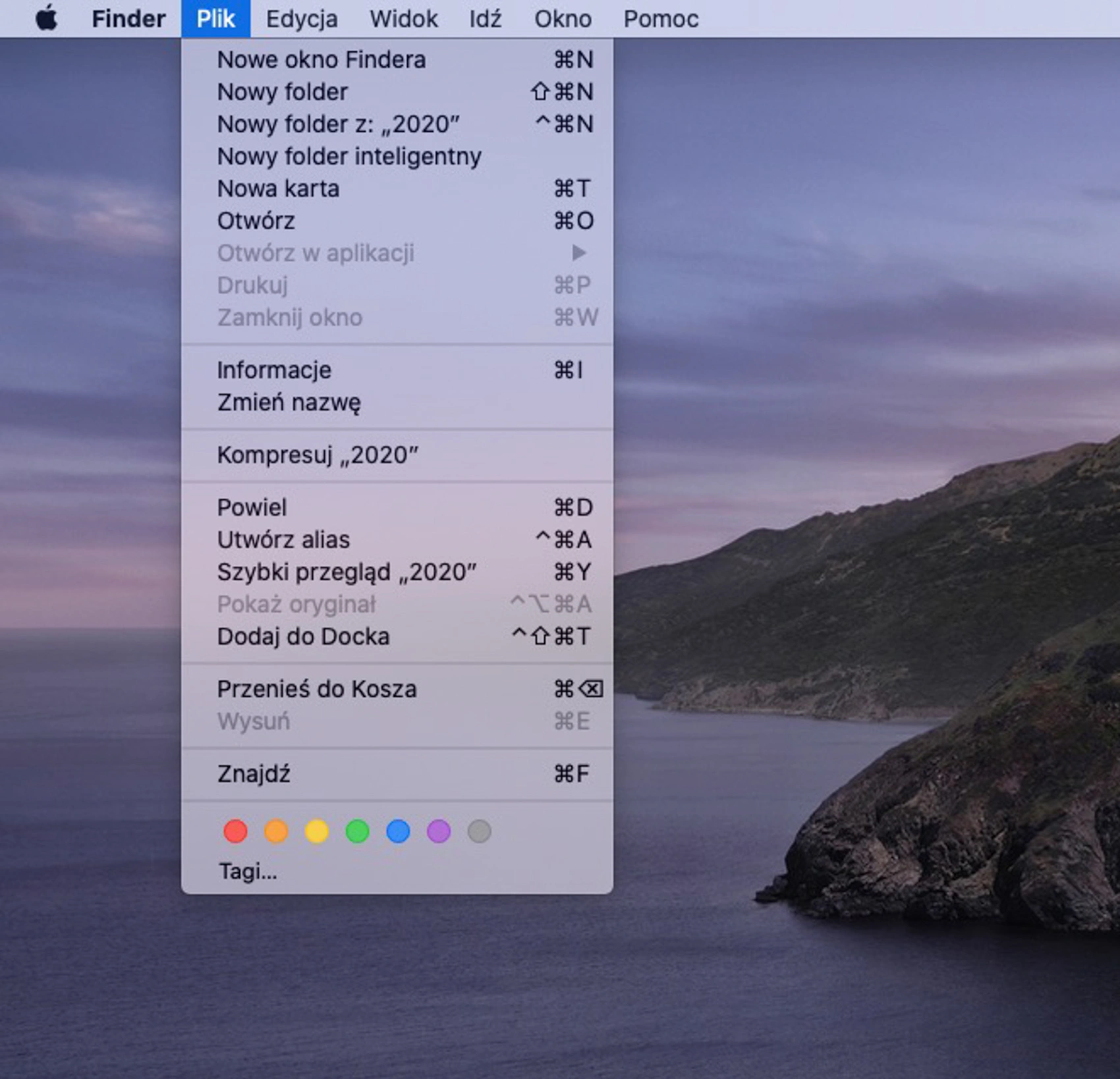Close the open Plik menu
This screenshot has height=1079, width=1120.
(215, 18)
